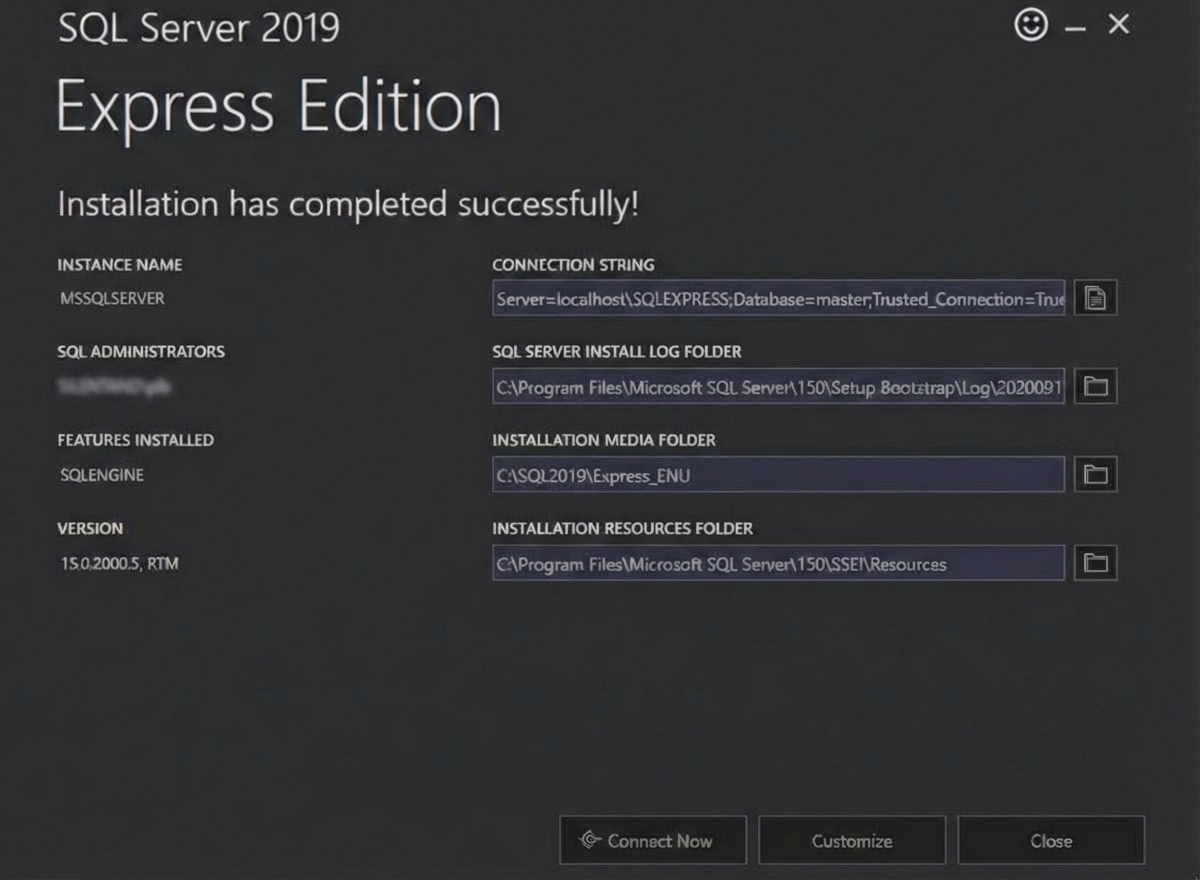Click the version number 15.0.2000.5, RTM
This screenshot has height=880, width=1200.
119,564
